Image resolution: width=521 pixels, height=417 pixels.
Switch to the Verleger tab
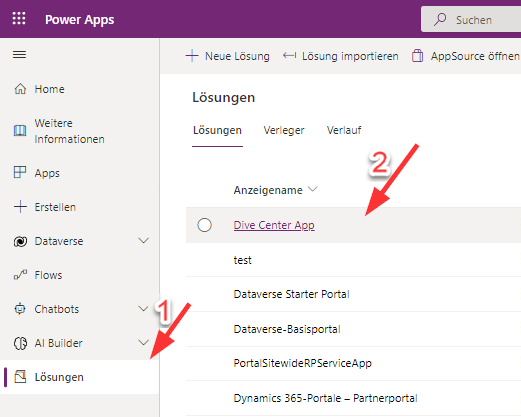[x=284, y=130]
